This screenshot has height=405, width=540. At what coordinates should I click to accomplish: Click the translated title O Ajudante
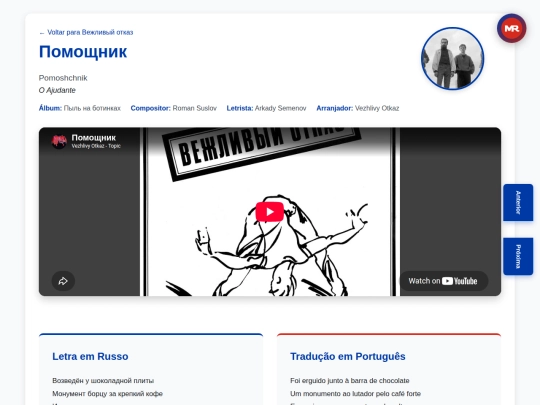57,90
